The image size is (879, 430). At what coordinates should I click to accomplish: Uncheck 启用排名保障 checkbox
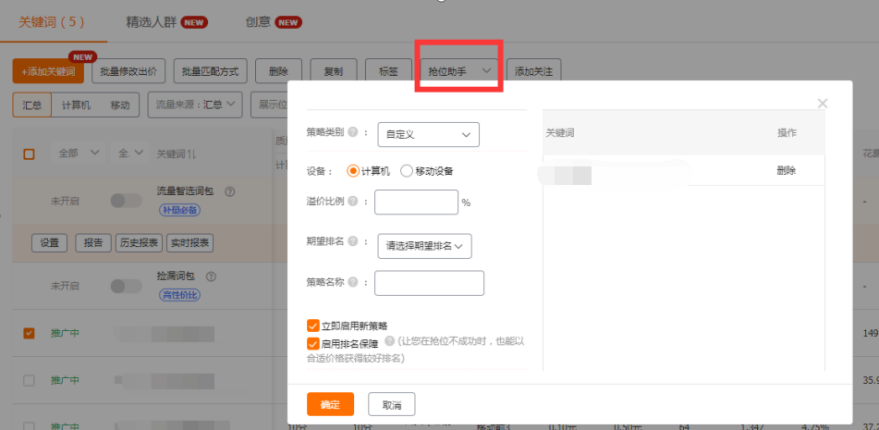[x=313, y=343]
